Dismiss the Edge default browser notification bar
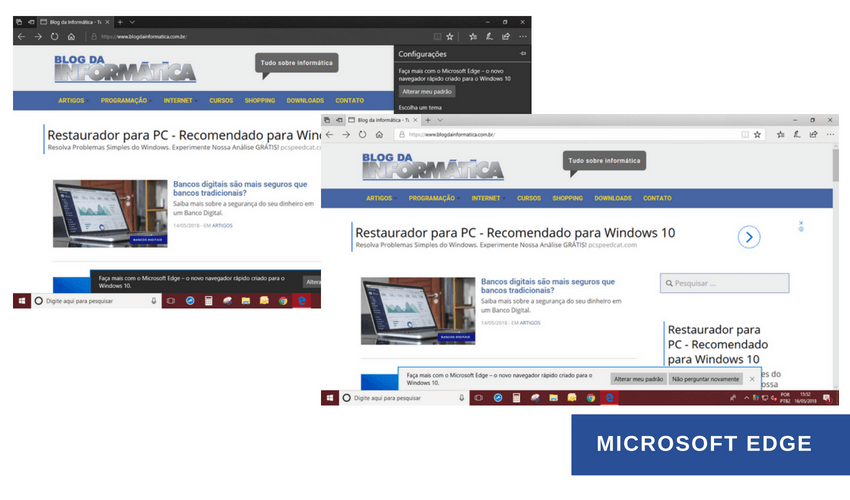 (x=752, y=379)
